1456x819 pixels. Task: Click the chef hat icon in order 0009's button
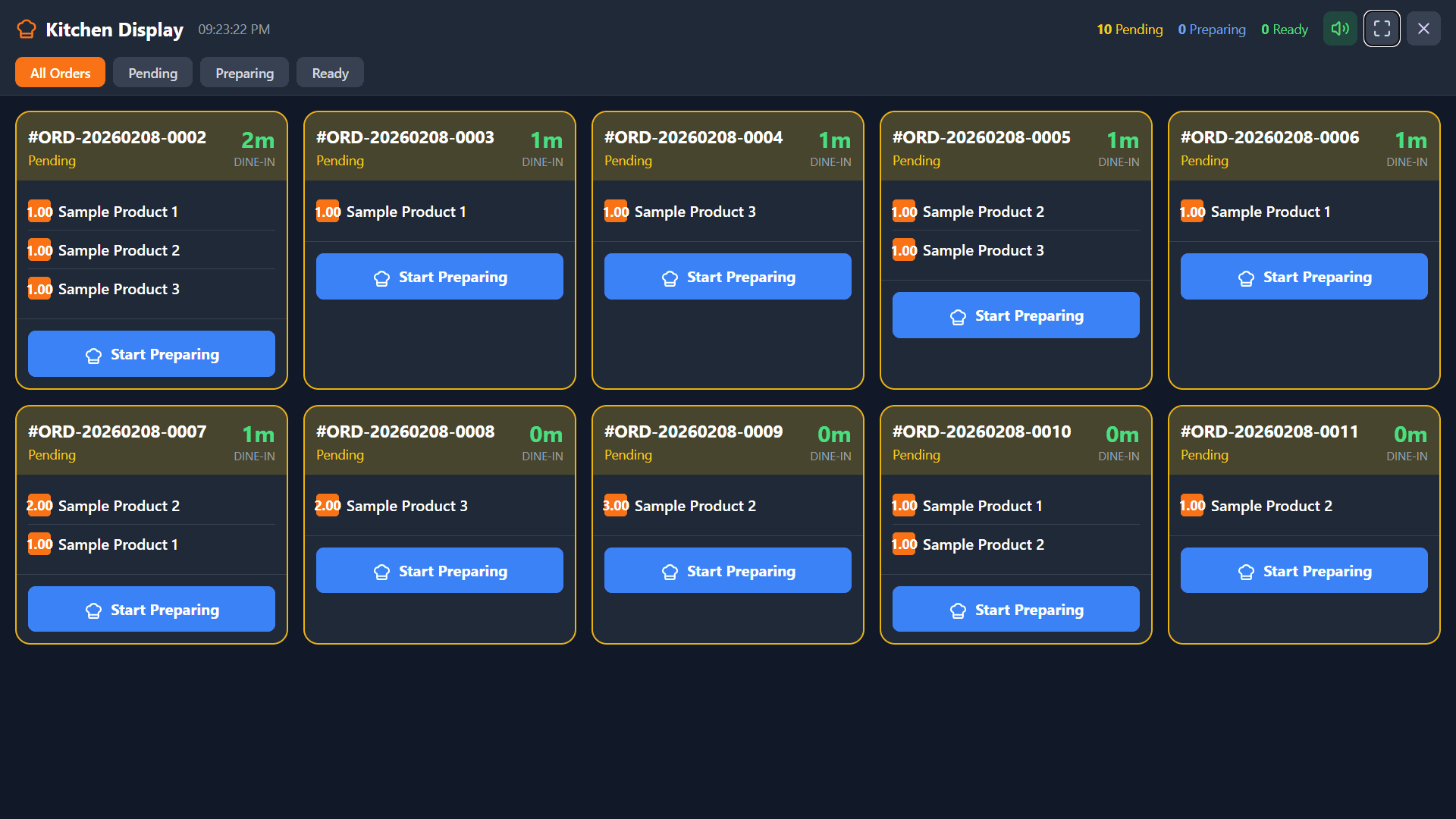670,571
